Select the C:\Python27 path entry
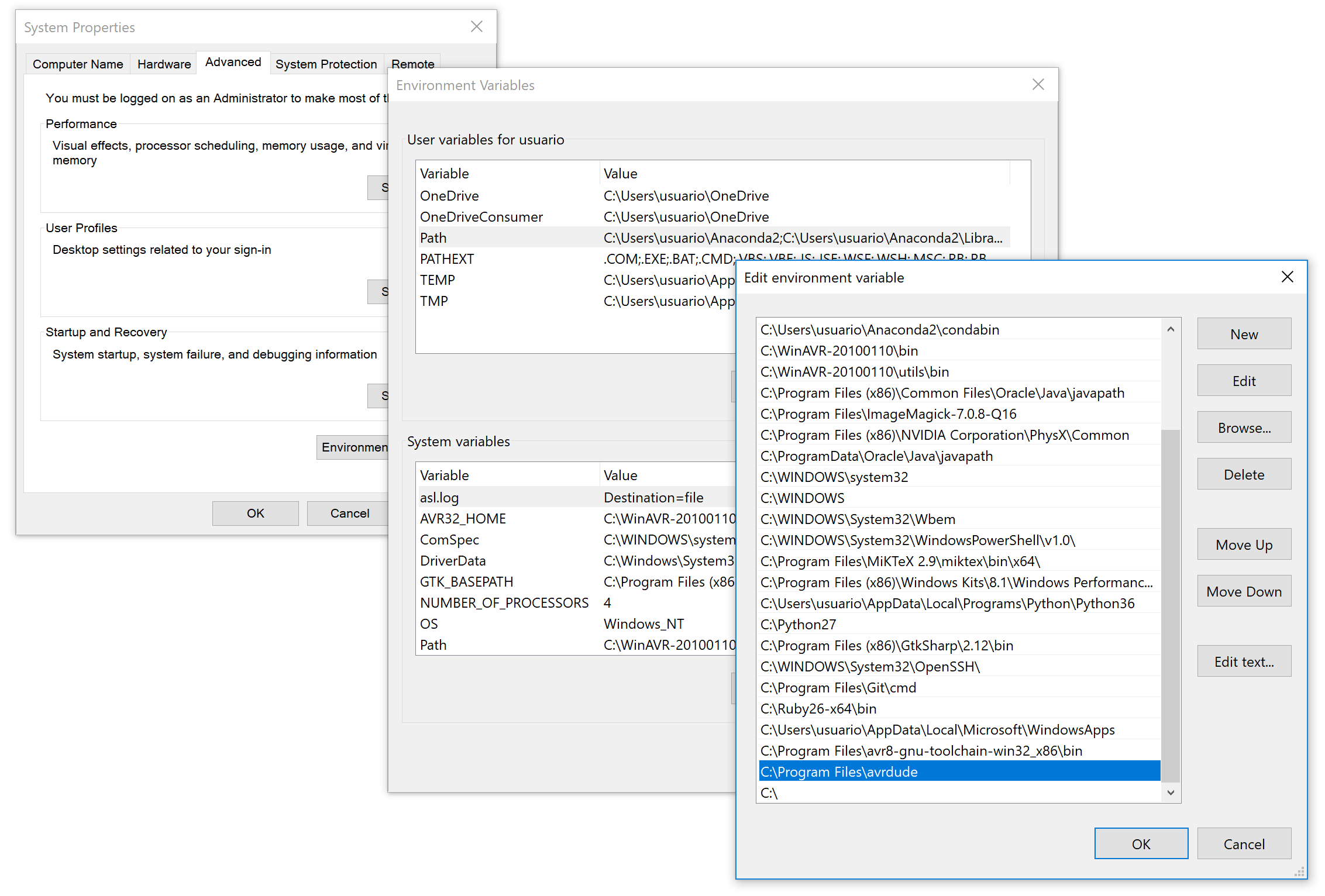The image size is (1325, 896). click(799, 624)
